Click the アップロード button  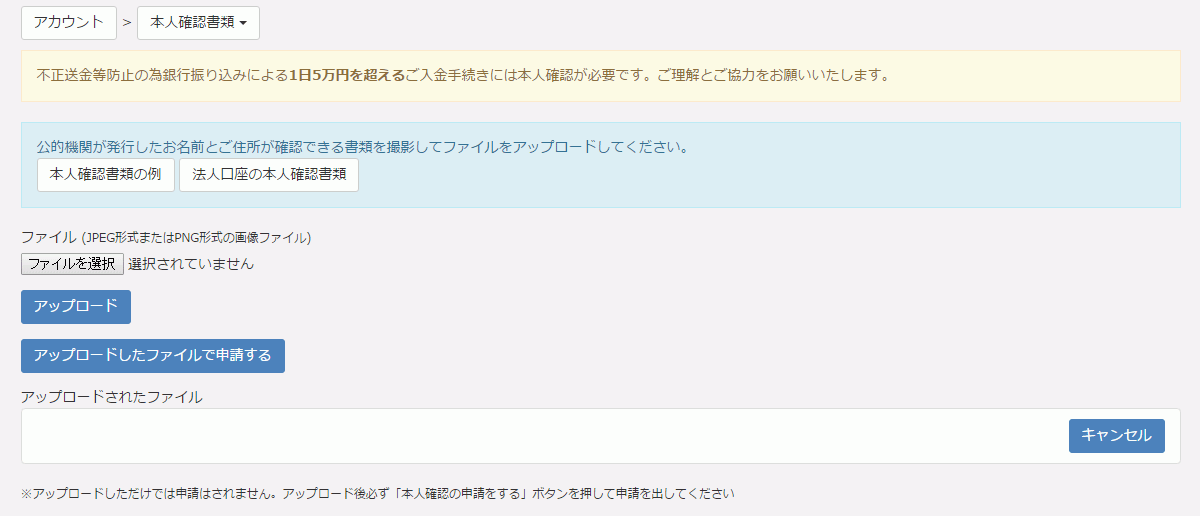(76, 307)
